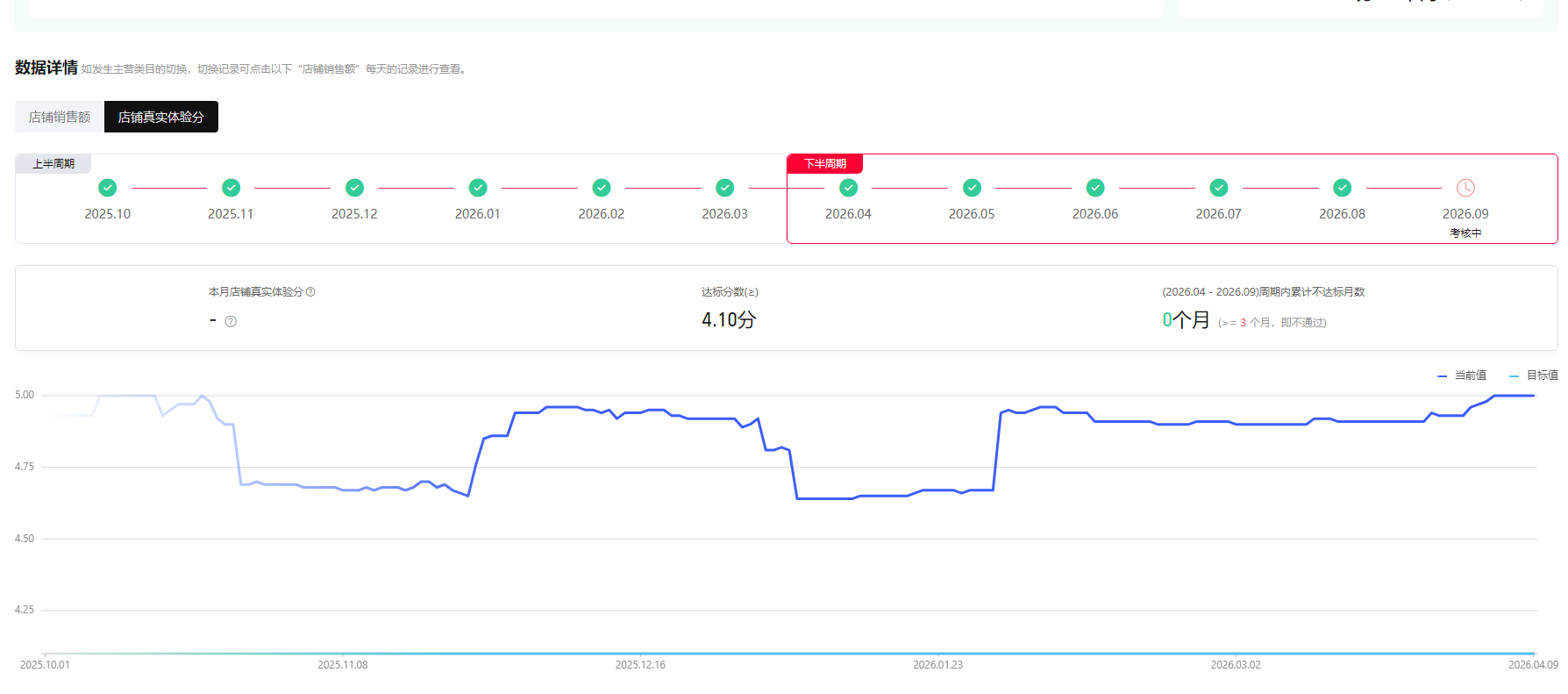Select the 2026.08 timeline checkmark

1342,188
